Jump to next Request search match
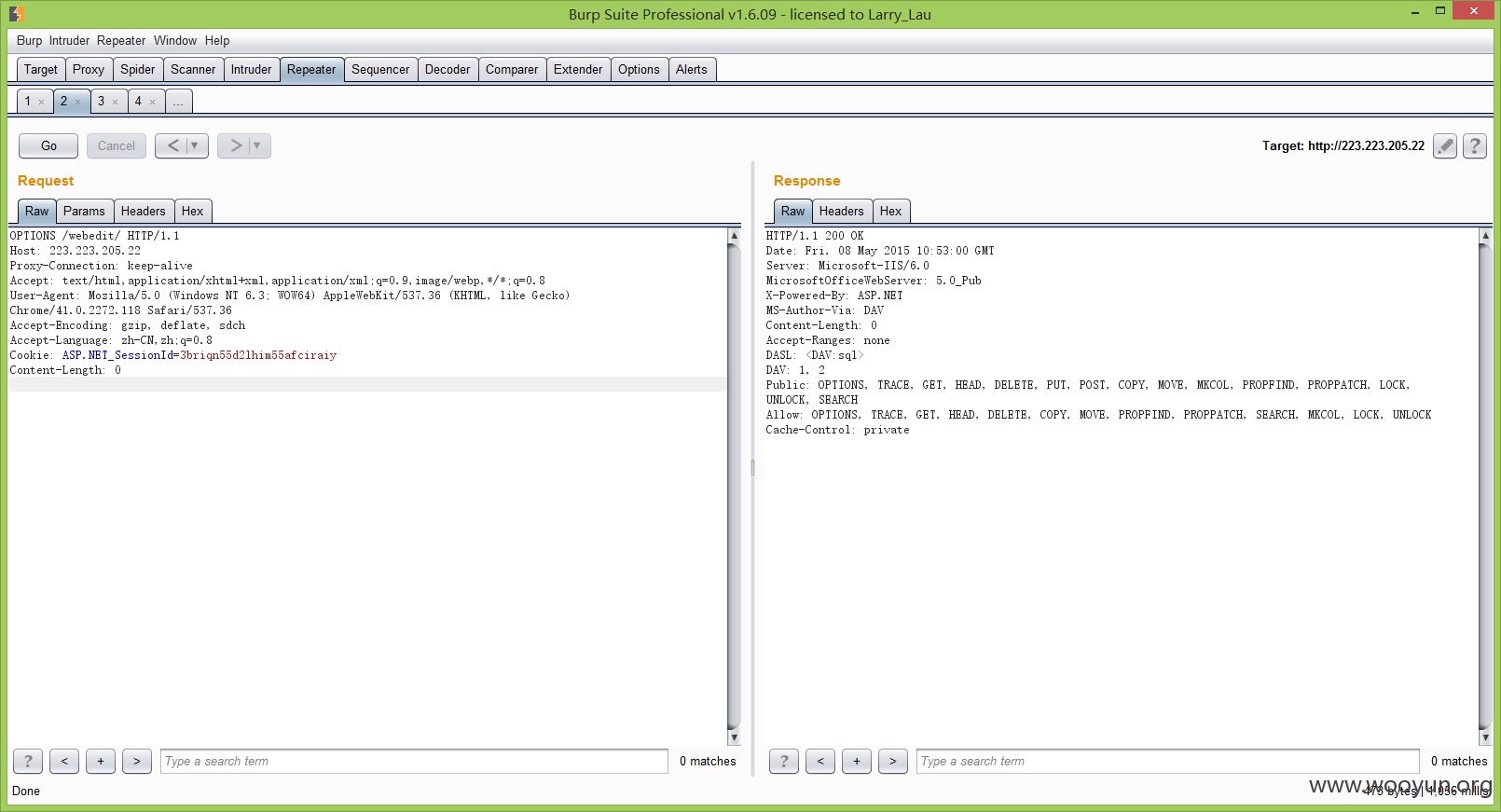Screen dimensions: 1501x812 [137, 761]
